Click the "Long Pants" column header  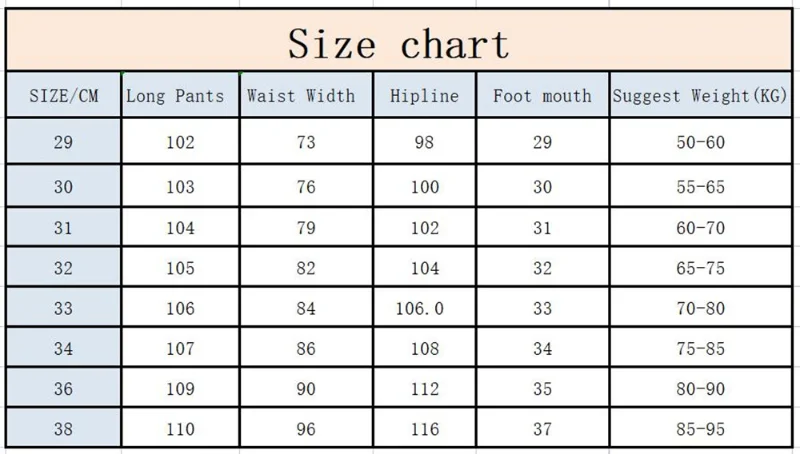[x=181, y=96]
